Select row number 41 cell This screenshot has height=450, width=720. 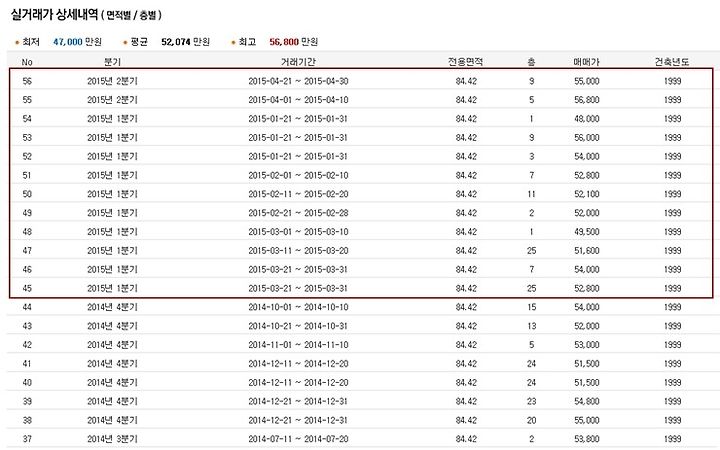(x=27, y=364)
